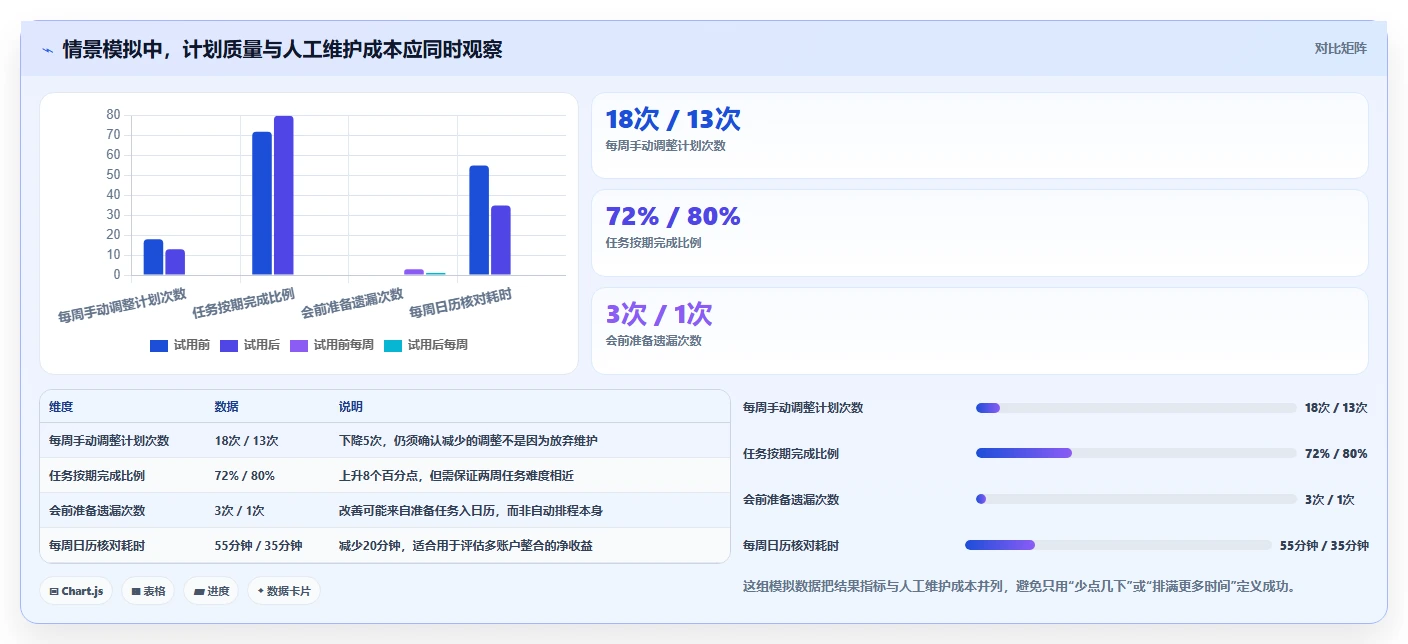Click the note starting 下降5次

(469, 441)
